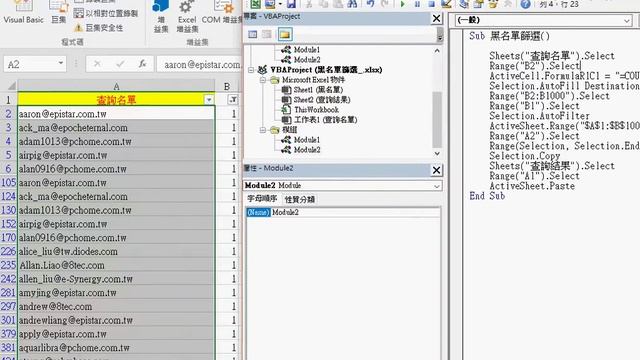Collapse the 模組 folder node
Image resolution: width=640 pixels, height=360 pixels.
(263, 130)
